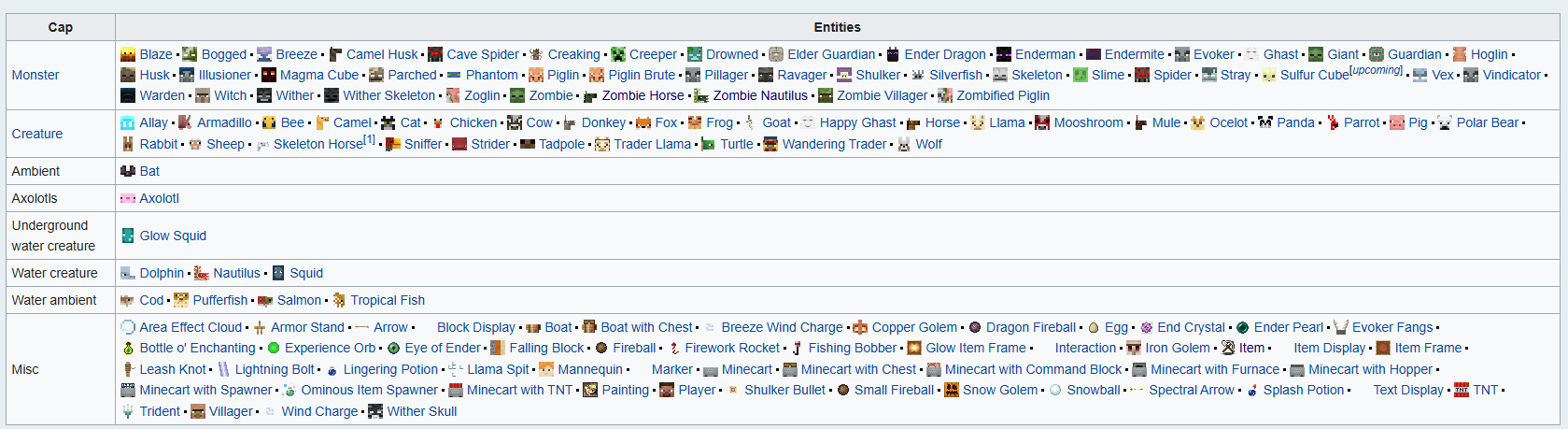Viewport: 1568px width, 429px height.
Task: Click the Zombified Piglin icon
Action: [945, 95]
